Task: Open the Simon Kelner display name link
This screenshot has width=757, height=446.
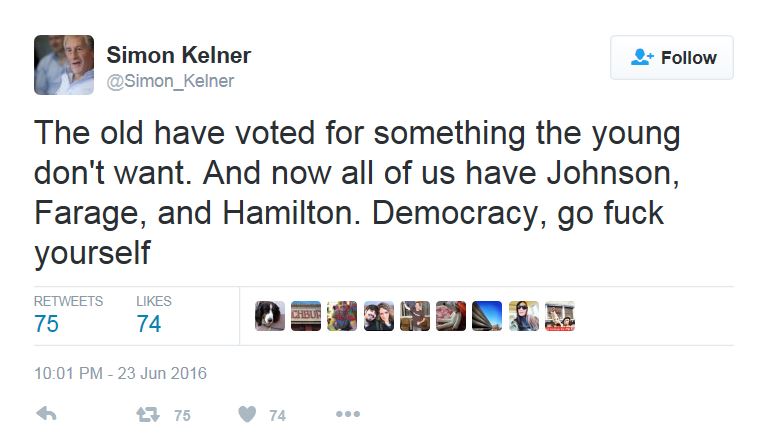Action: point(178,55)
